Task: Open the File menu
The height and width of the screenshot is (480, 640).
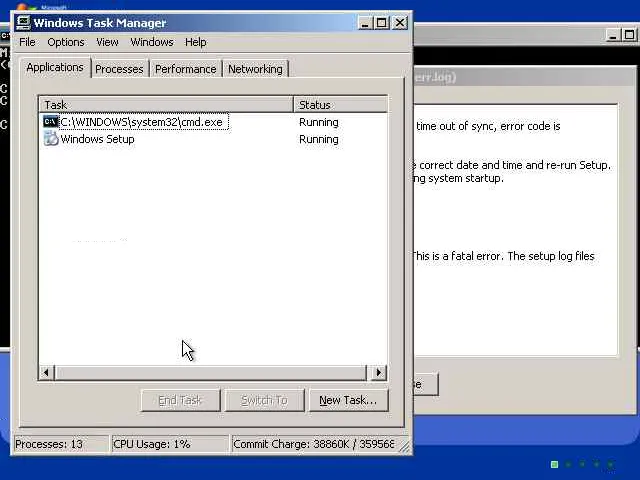Action: (x=27, y=42)
